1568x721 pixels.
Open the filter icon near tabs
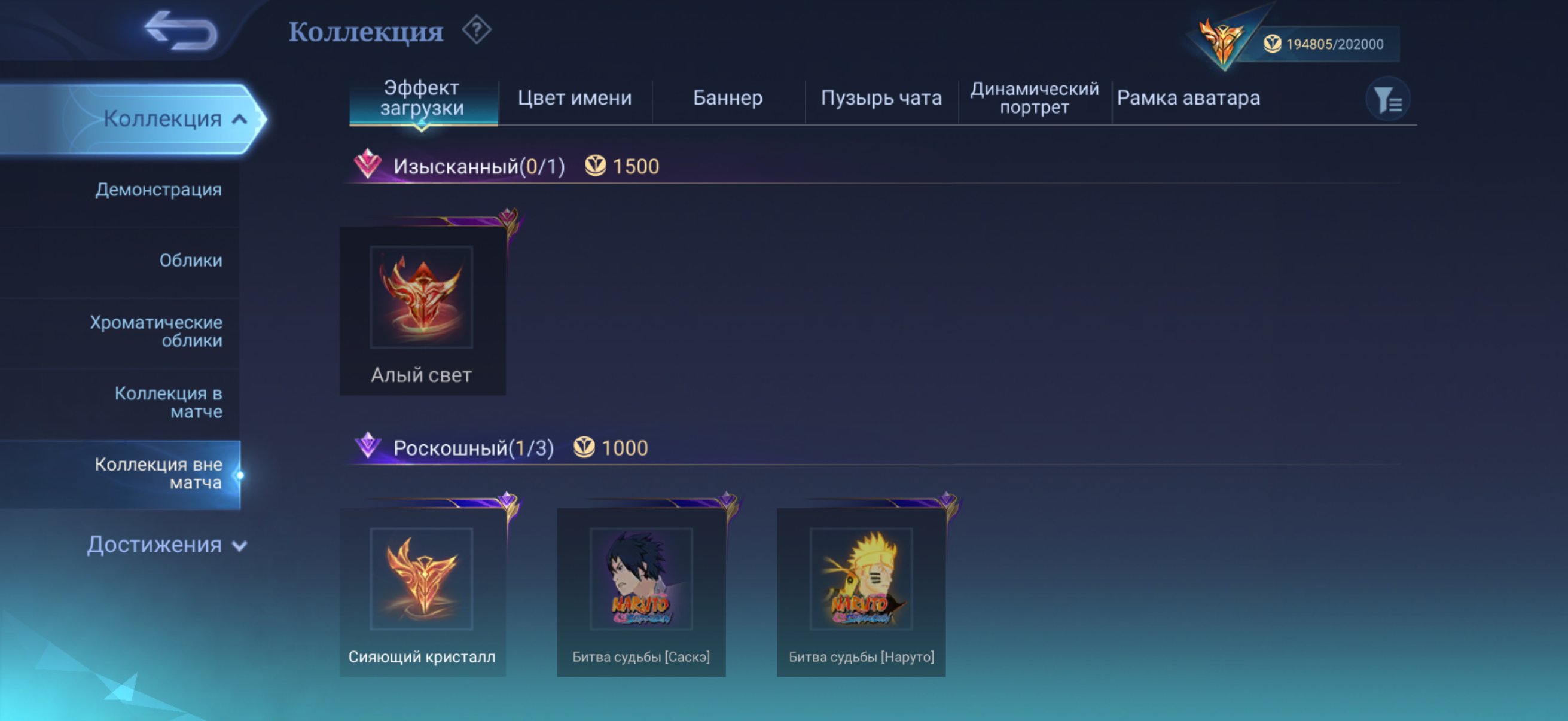click(x=1387, y=99)
